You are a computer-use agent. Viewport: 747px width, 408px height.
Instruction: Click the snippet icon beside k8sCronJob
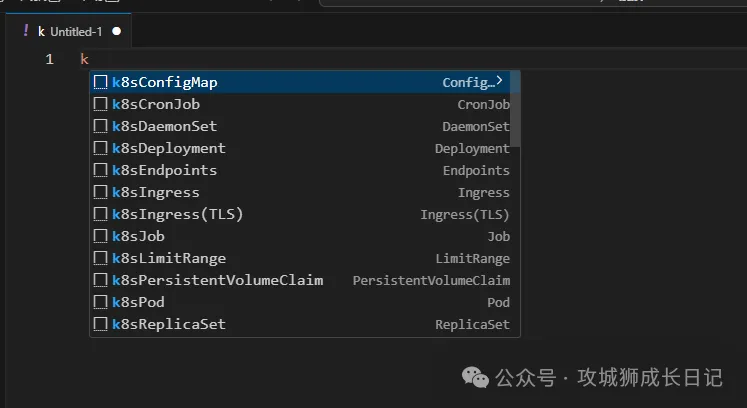point(100,104)
